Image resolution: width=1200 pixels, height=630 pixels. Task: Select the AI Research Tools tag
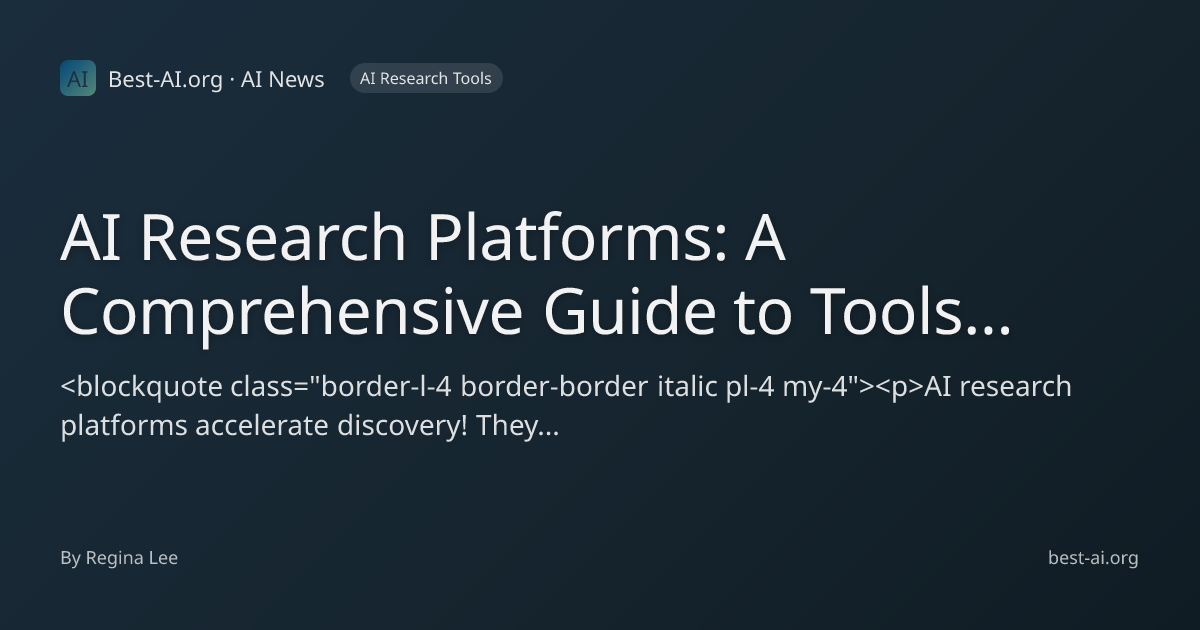pos(426,78)
